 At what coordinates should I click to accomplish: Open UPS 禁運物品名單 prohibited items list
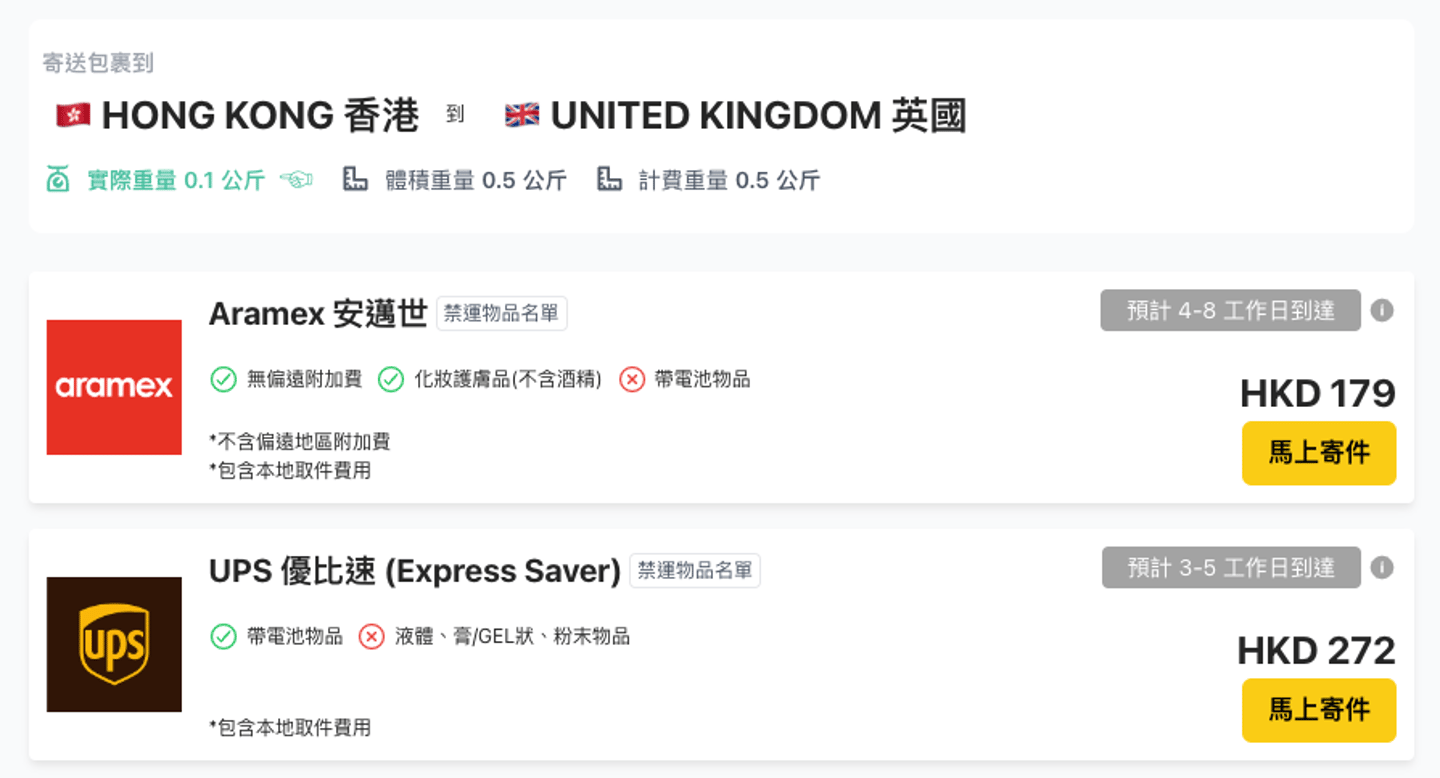tap(695, 571)
